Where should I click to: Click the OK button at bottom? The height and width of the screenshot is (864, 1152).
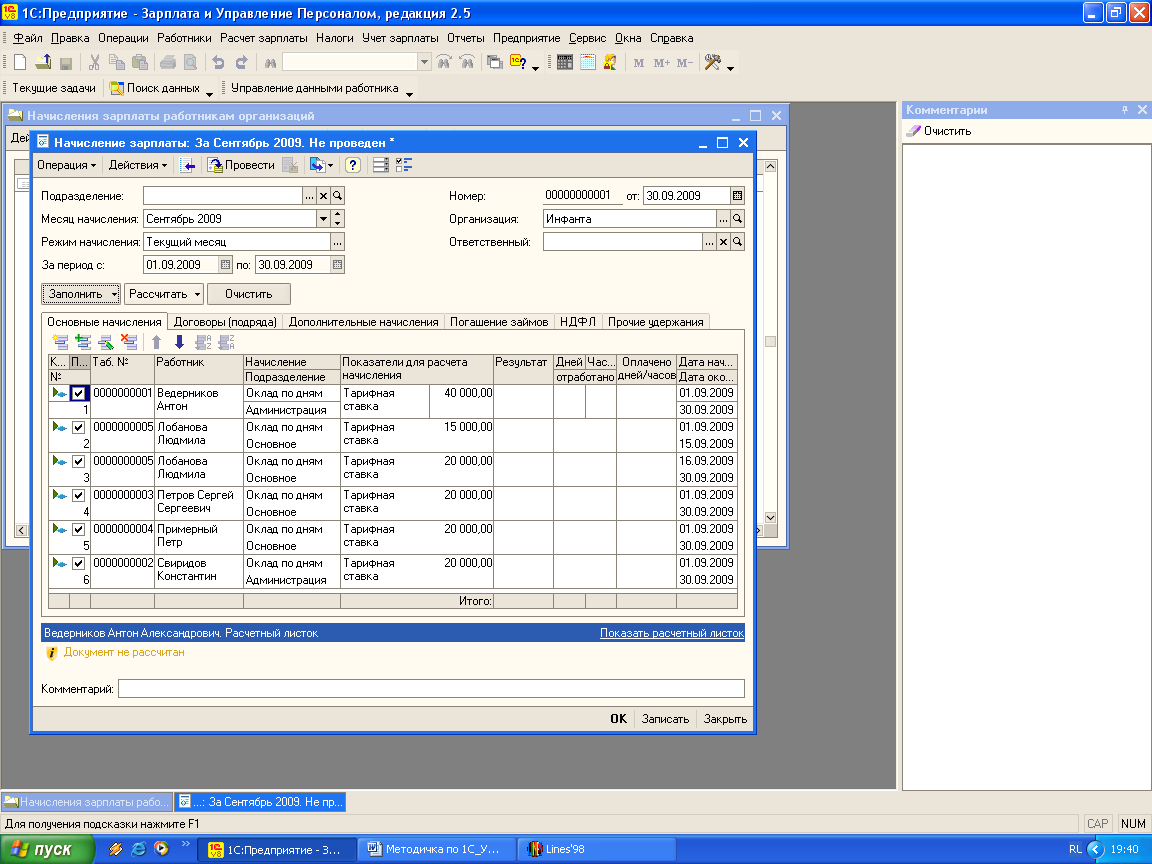tap(619, 719)
